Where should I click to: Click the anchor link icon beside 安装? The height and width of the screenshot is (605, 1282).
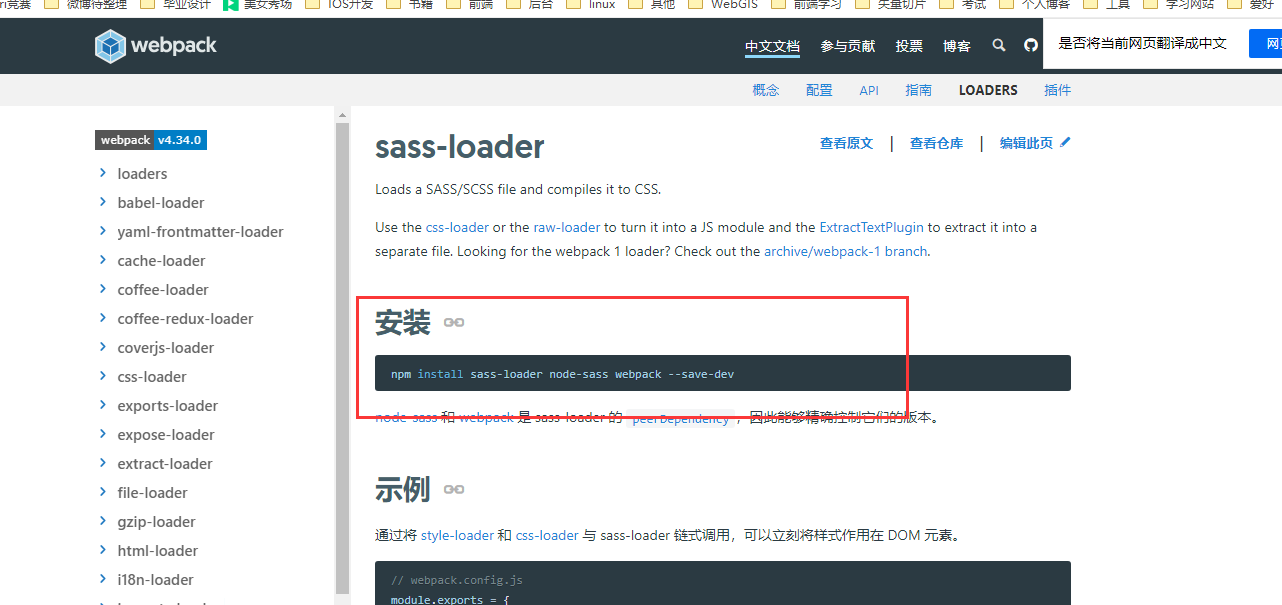tap(454, 323)
